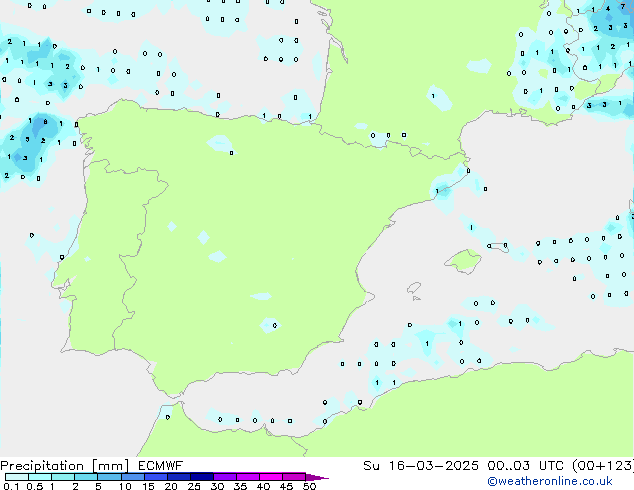Image resolution: width=634 pixels, height=490 pixels.
Task: Choose the 35 to 40 mm violet swatch
Action: tap(248, 477)
